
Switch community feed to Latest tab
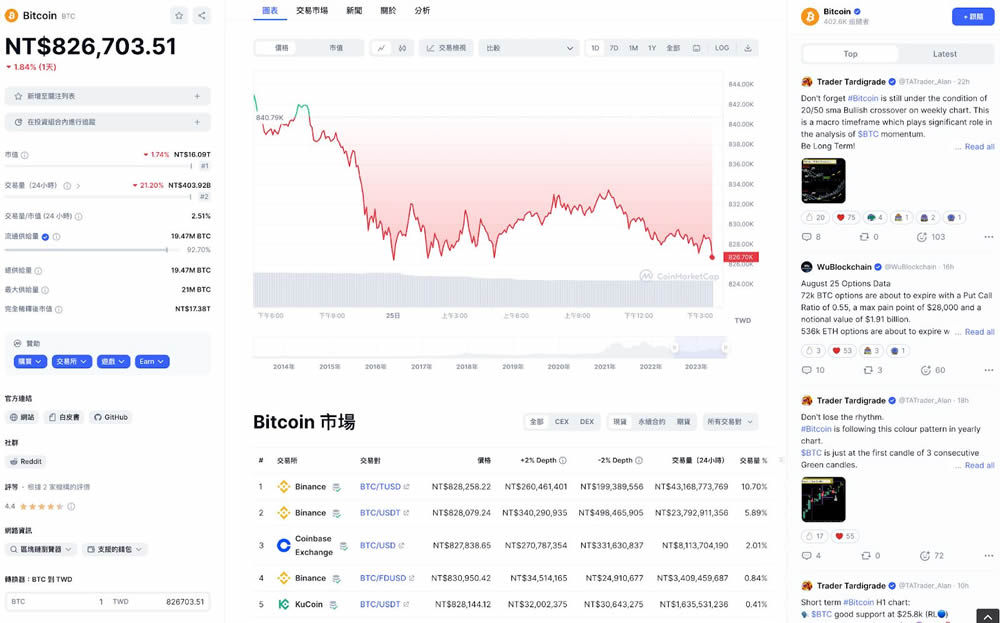coord(944,54)
